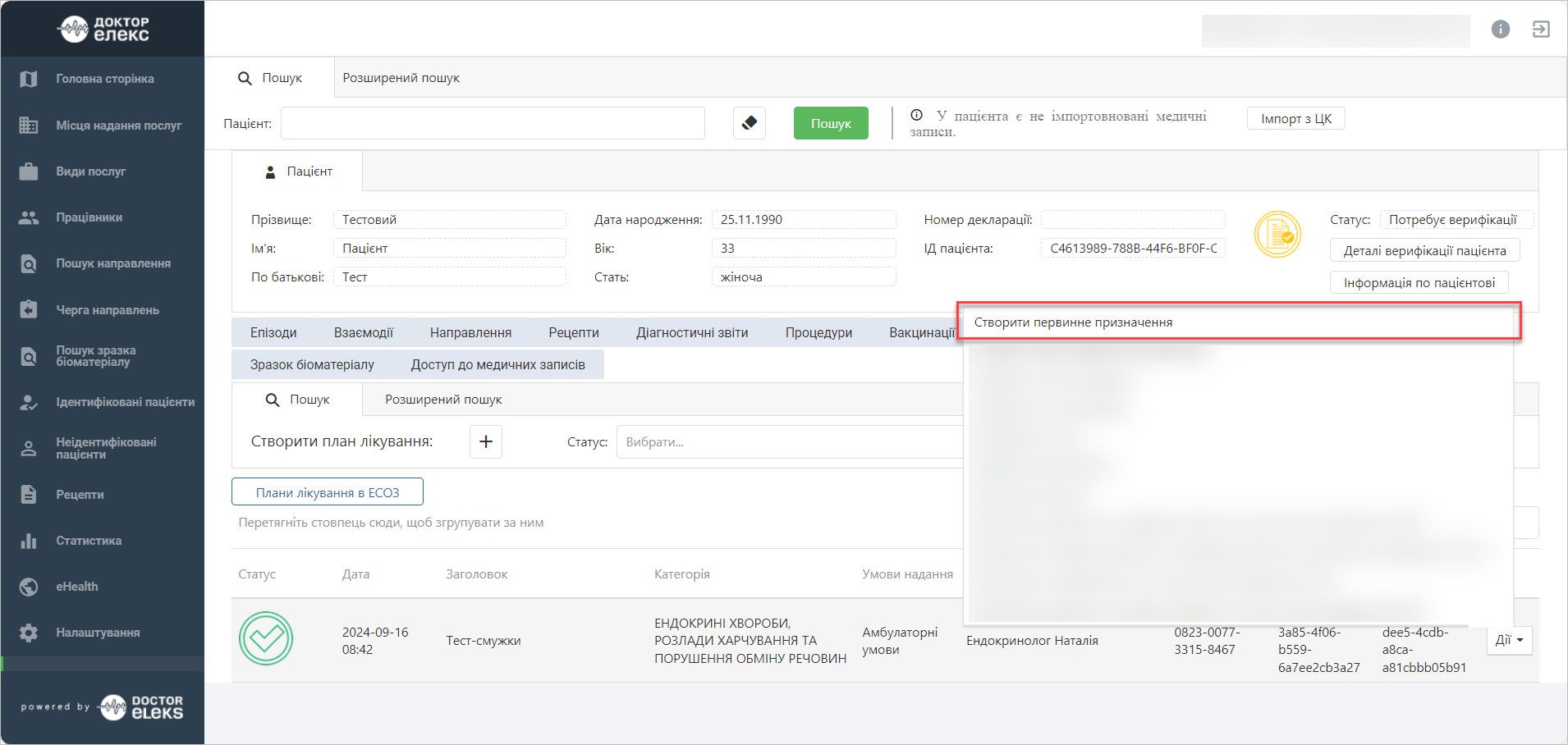Viewport: 1568px width, 745px height.
Task: Open the Працівники people icon
Action: 29,217
